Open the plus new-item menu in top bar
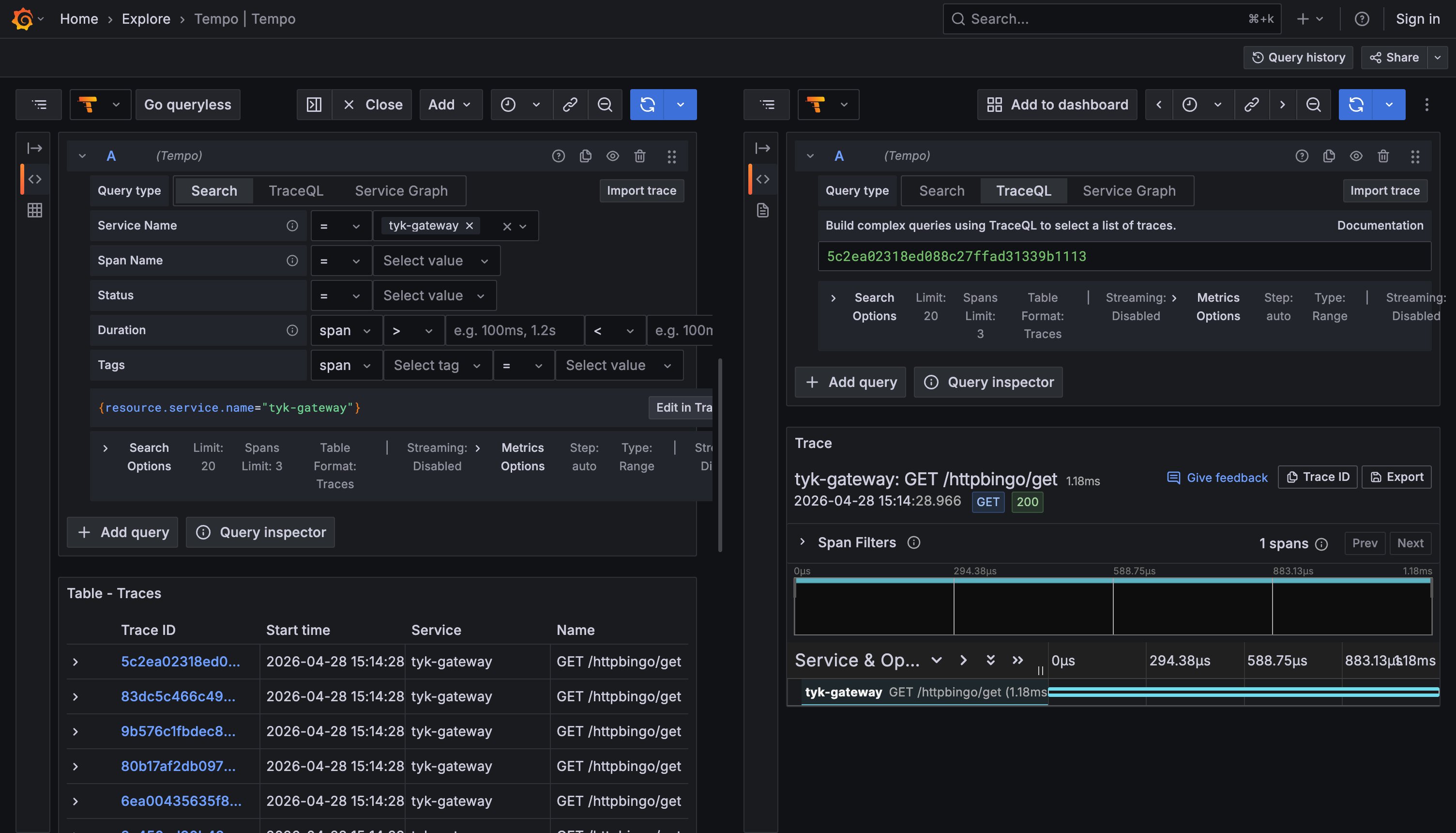The image size is (1456, 833). pos(1310,19)
